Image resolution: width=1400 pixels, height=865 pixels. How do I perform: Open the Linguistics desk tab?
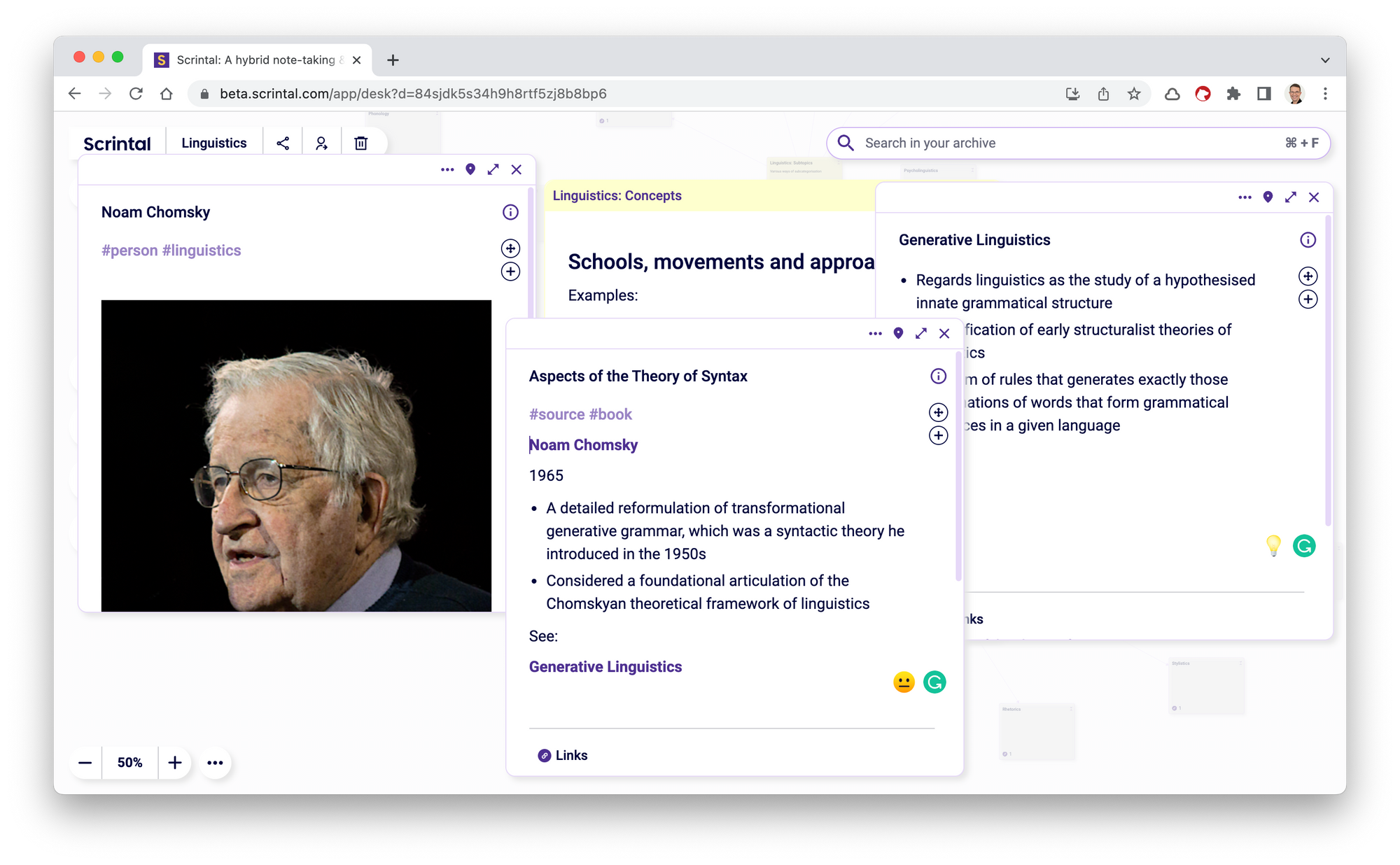213,143
